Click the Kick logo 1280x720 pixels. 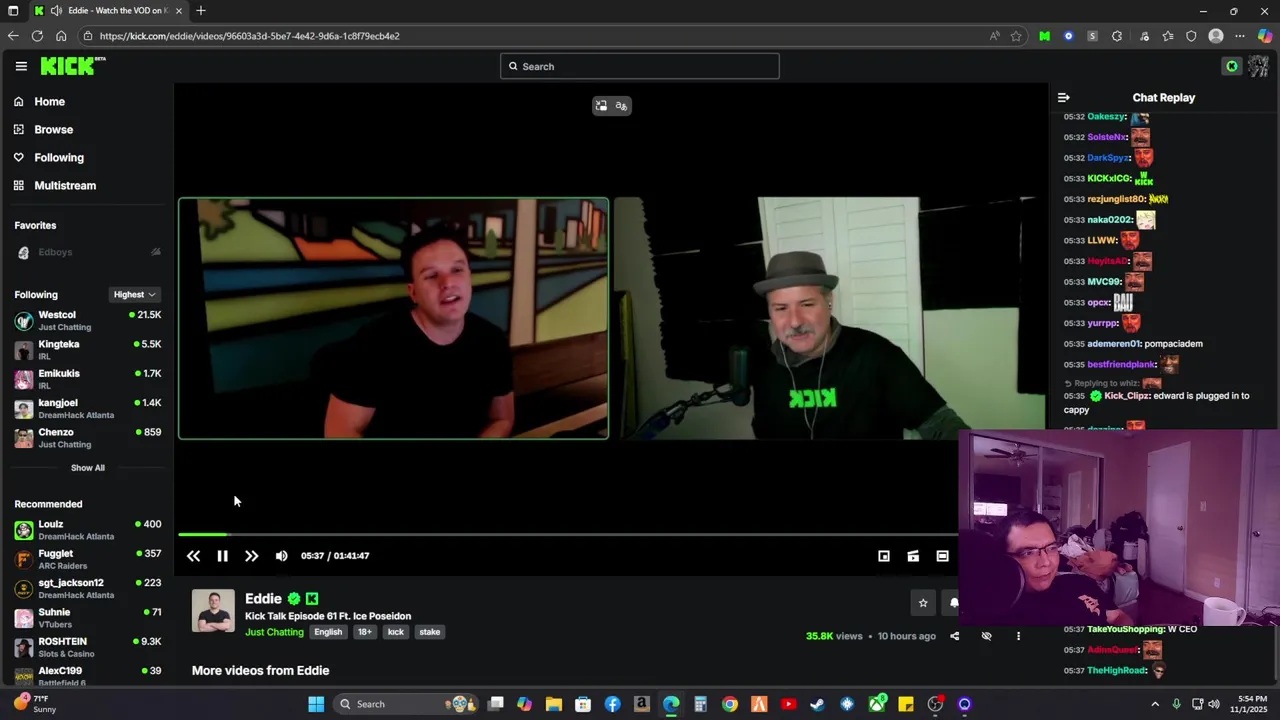click(73, 66)
